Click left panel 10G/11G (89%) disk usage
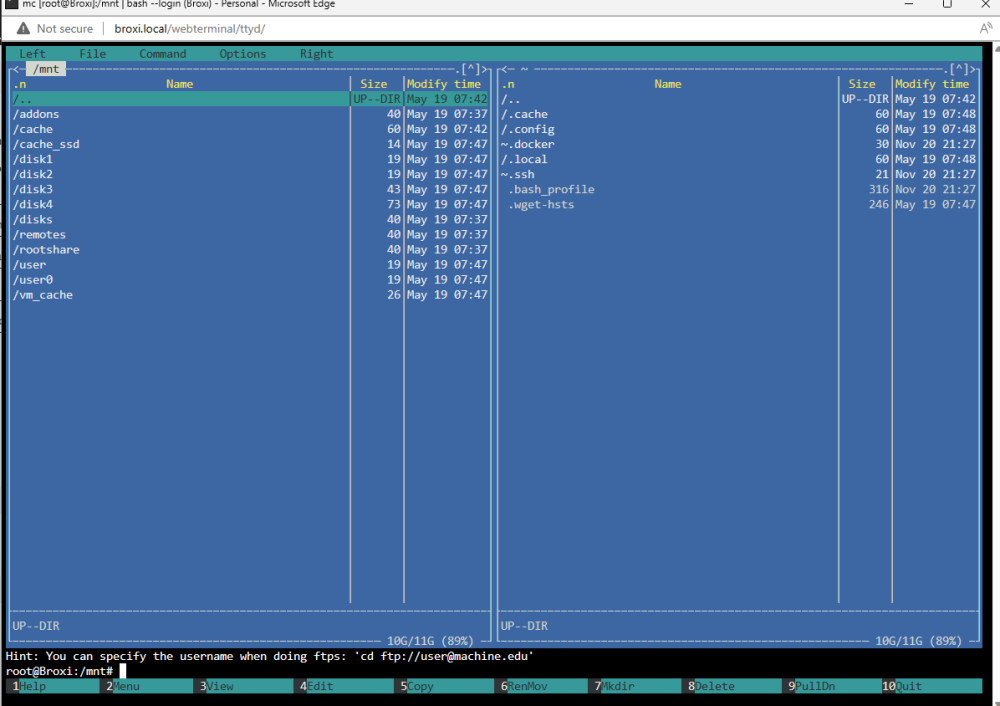This screenshot has width=1000, height=706. [430, 641]
